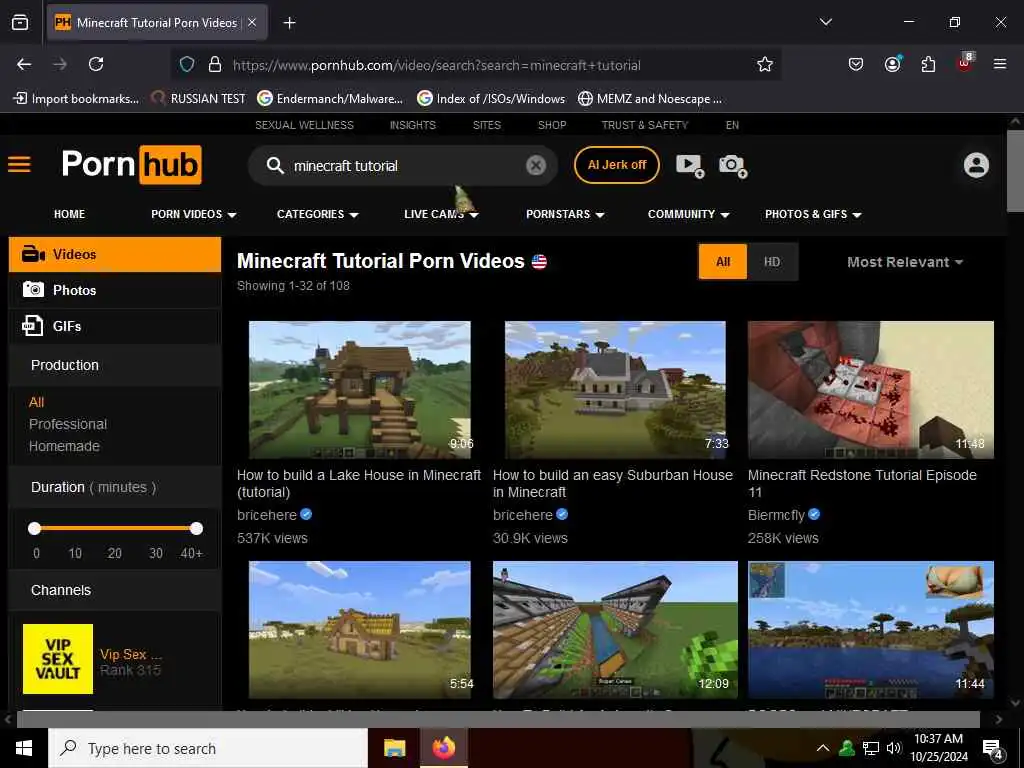Screen dimensions: 1024x768
Task: Open the Trust & Safety top link
Action: point(645,125)
